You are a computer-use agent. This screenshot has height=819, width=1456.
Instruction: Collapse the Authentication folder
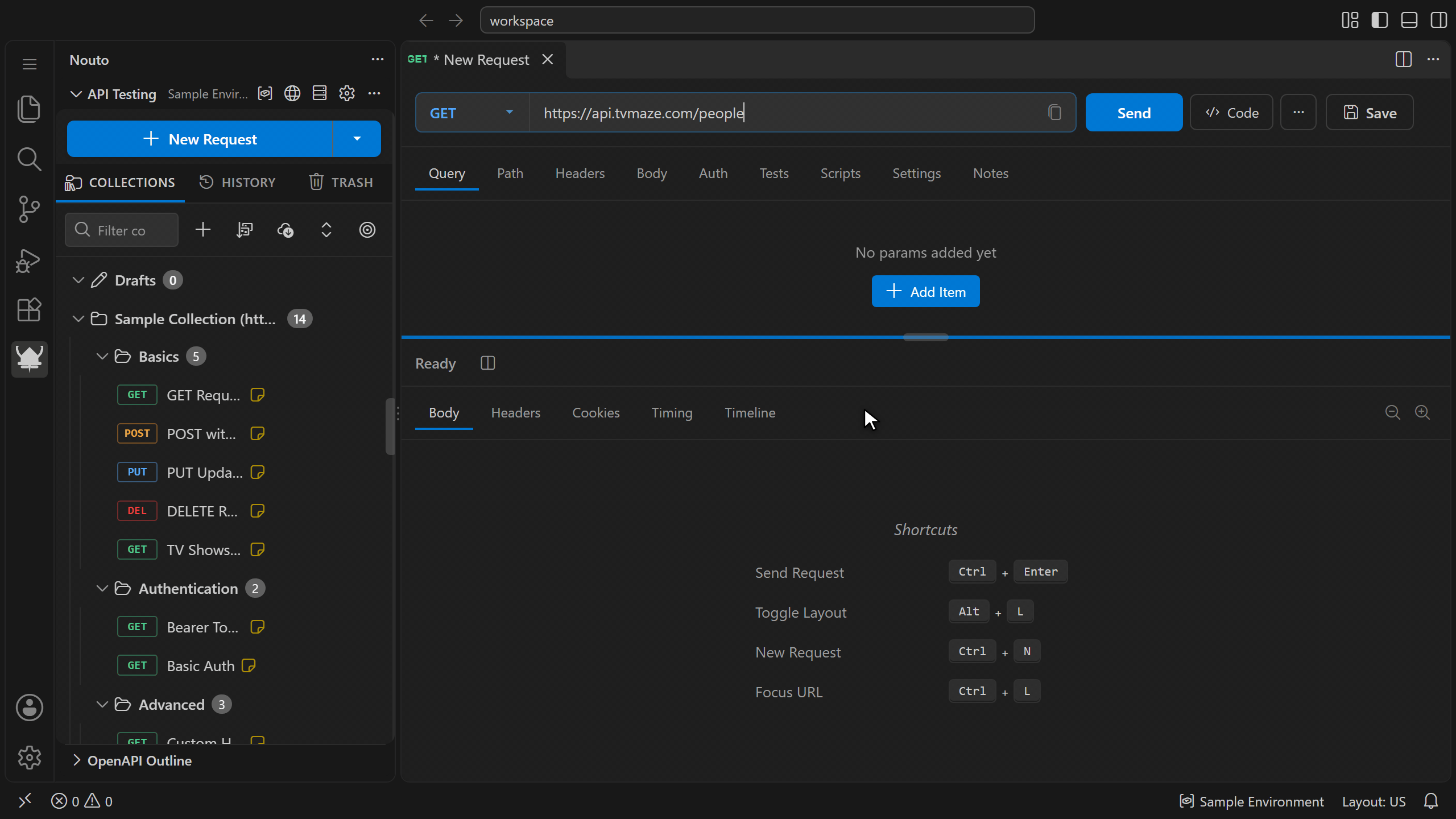tap(102, 588)
